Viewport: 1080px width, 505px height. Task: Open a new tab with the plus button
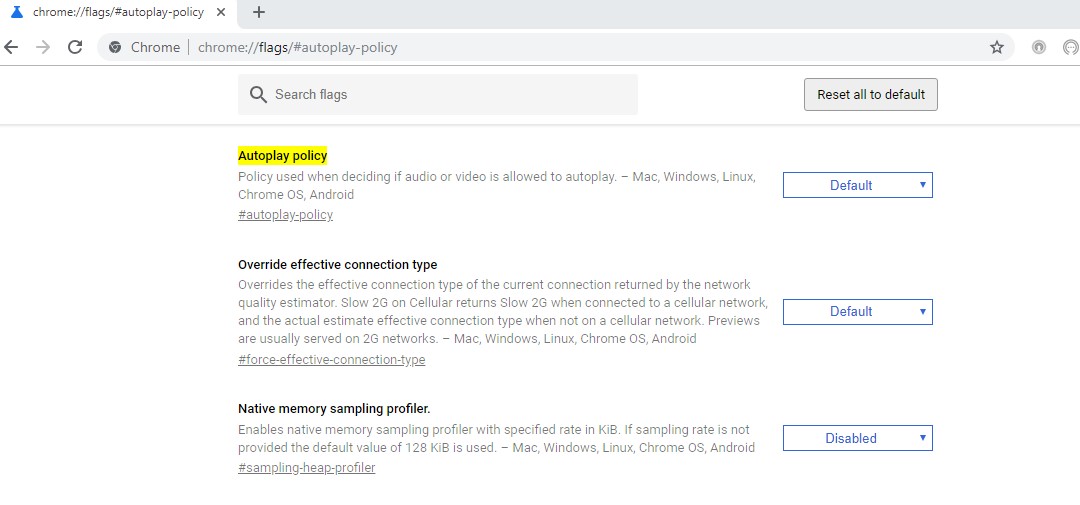[259, 12]
